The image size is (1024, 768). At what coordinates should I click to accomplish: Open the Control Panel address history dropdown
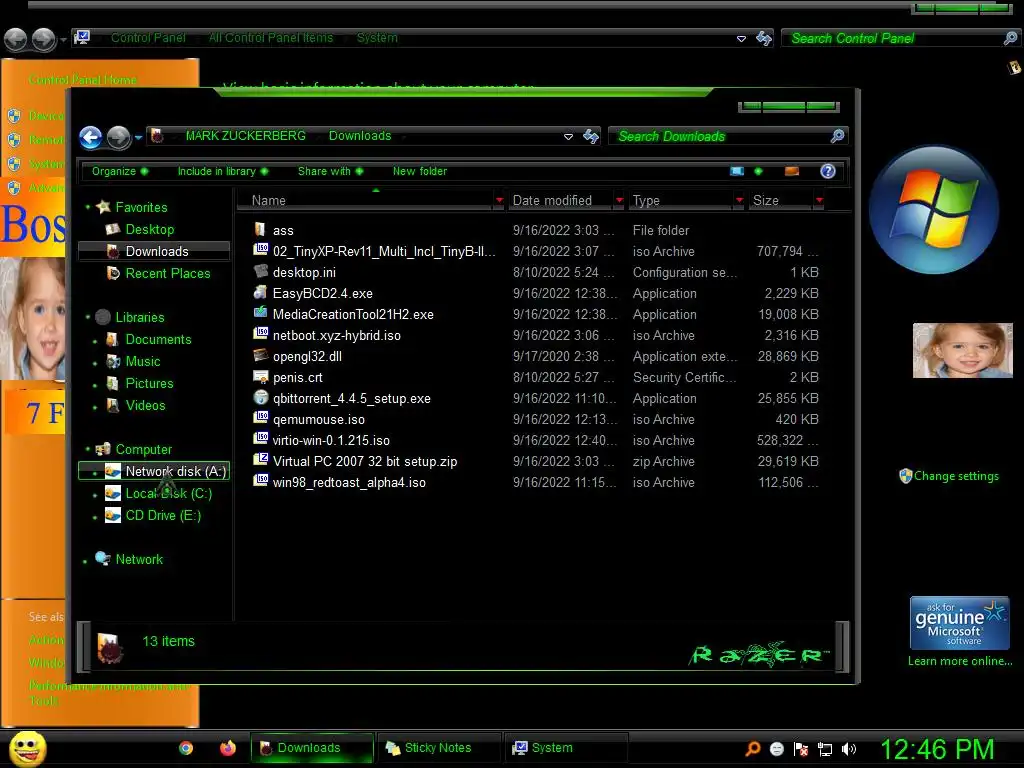(x=741, y=39)
